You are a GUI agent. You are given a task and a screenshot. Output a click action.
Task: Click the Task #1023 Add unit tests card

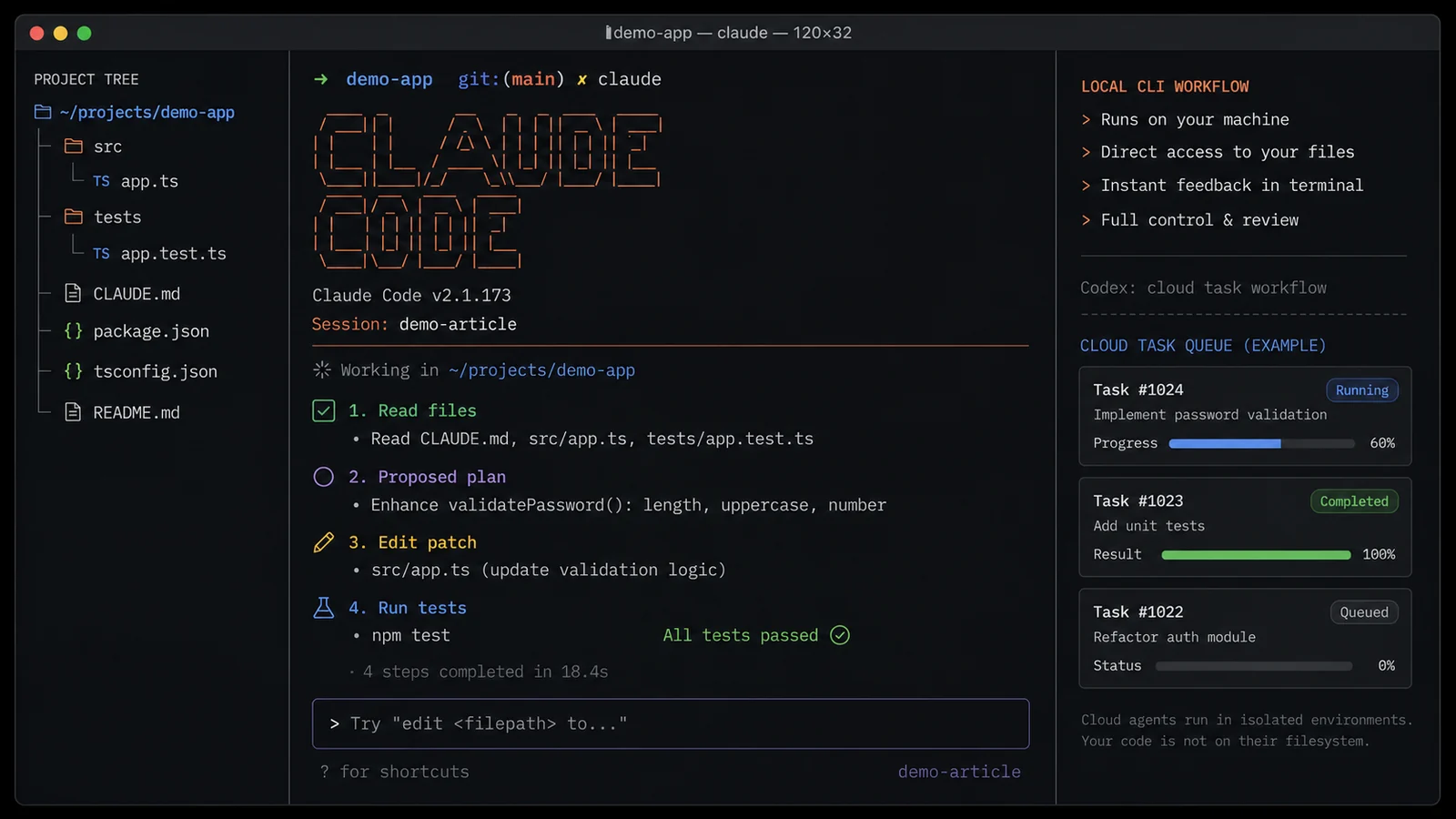click(1245, 527)
